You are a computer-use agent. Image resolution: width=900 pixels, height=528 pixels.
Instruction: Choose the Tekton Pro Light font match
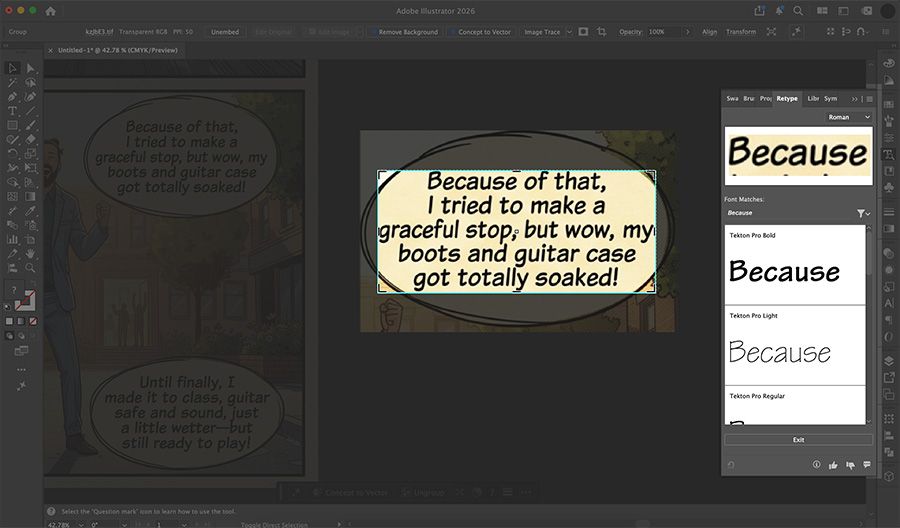pyautogui.click(x=795, y=345)
